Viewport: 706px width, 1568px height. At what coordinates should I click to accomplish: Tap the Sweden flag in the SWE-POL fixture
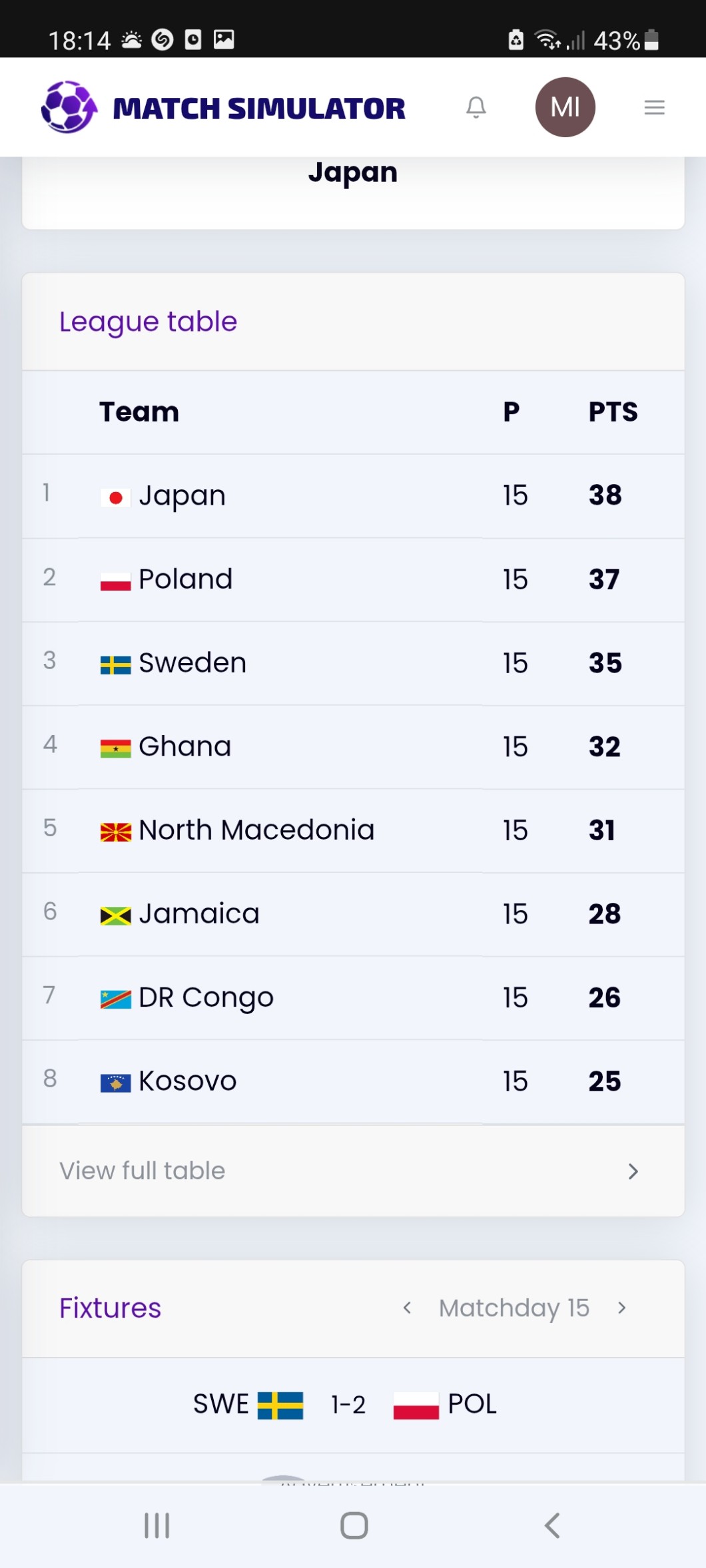coord(280,1406)
